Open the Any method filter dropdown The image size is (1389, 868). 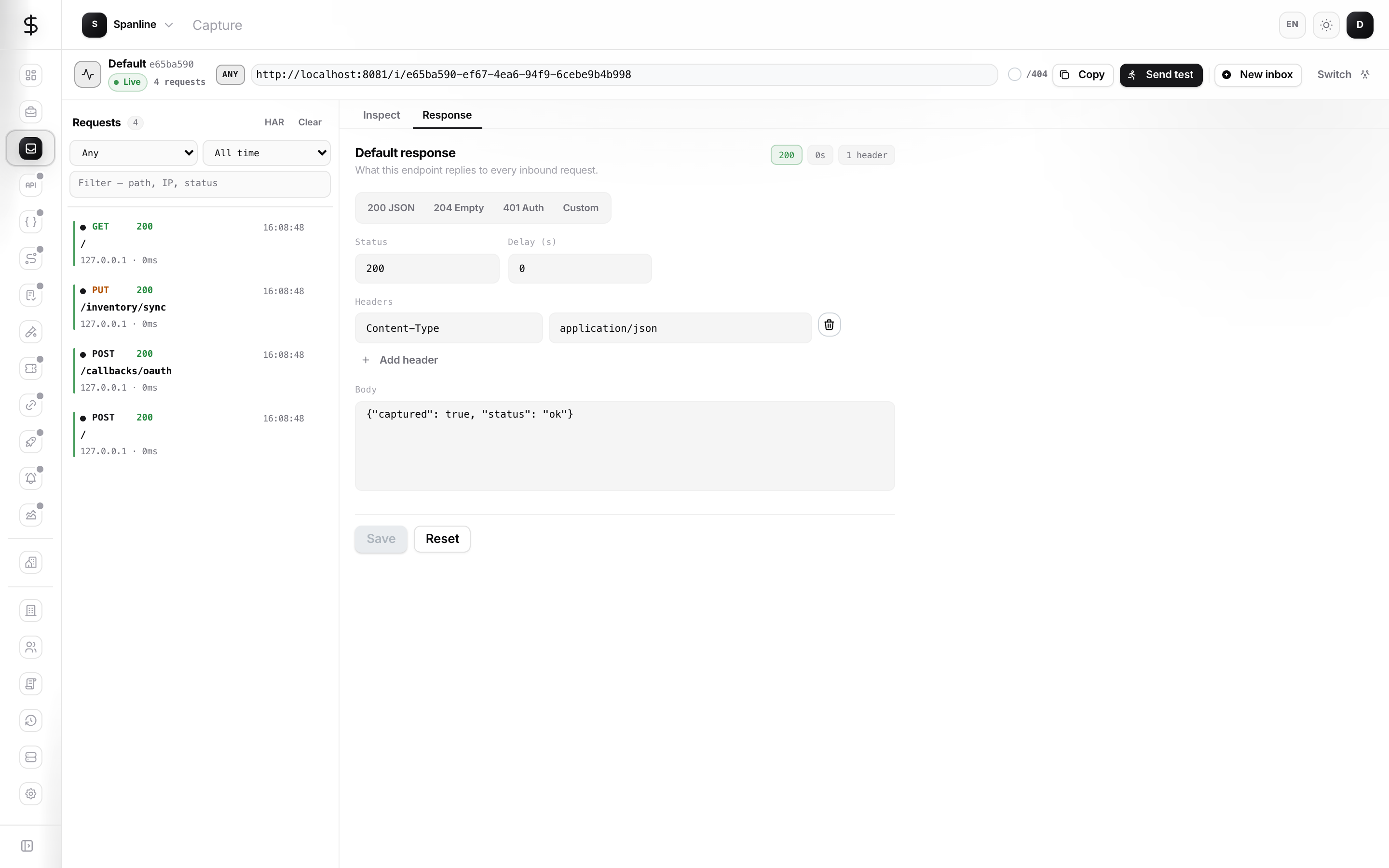[134, 153]
